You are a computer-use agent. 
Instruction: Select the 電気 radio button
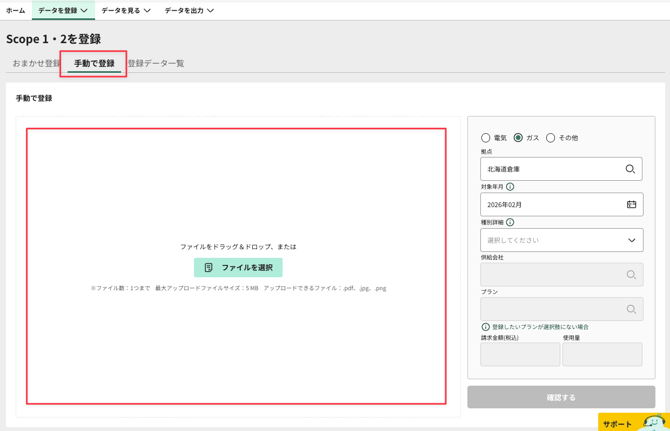tap(486, 138)
